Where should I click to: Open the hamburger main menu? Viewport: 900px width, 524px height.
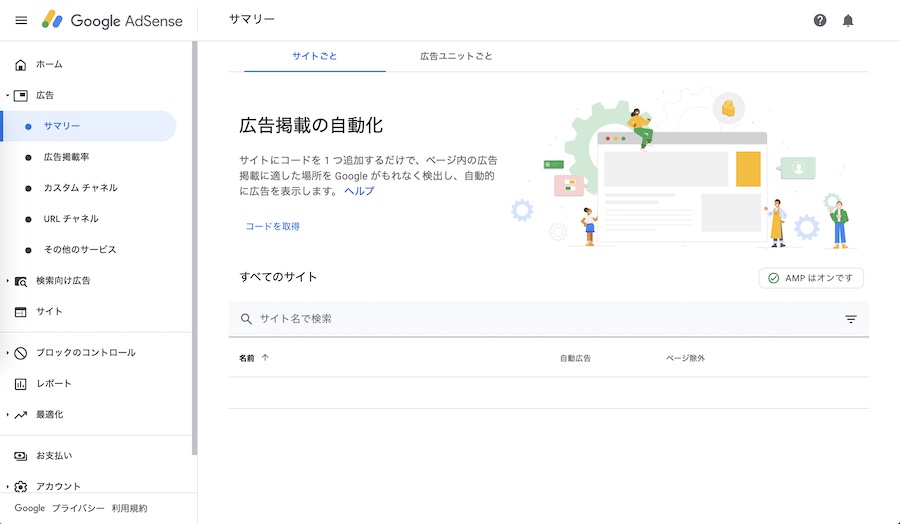21,21
